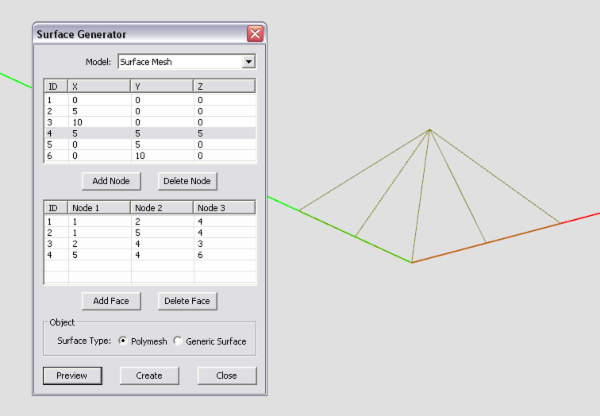Select the Polymesh radio button
The height and width of the screenshot is (416, 600).
click(123, 341)
